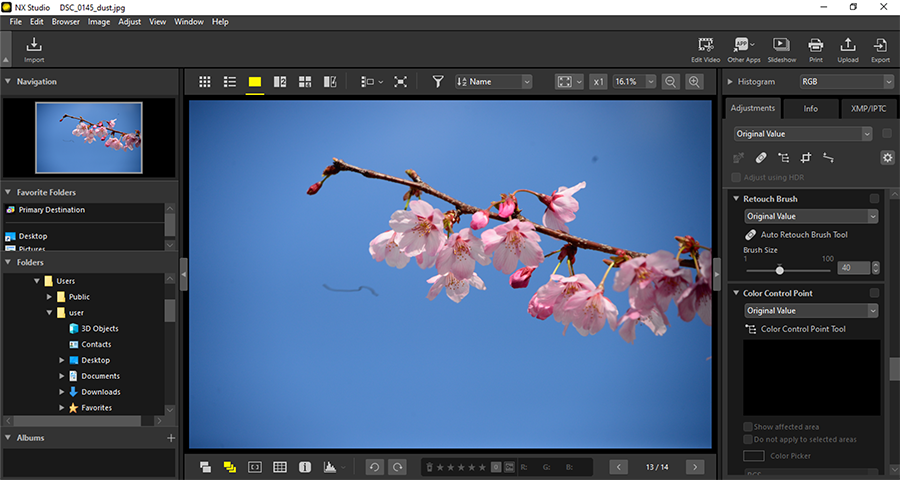This screenshot has height=480, width=900.
Task: Enable the checkbox beside top Original Value dropdown
Action: 887,133
